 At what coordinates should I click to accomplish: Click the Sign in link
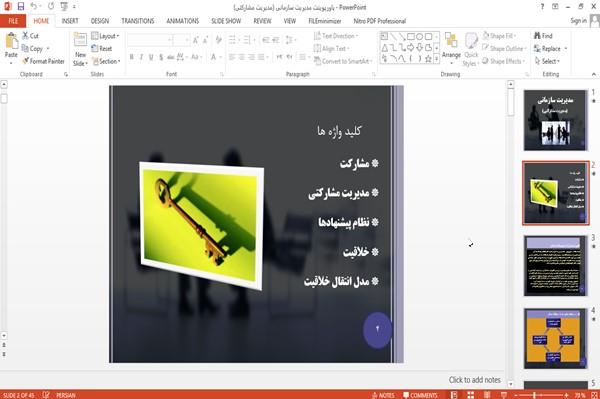point(579,21)
